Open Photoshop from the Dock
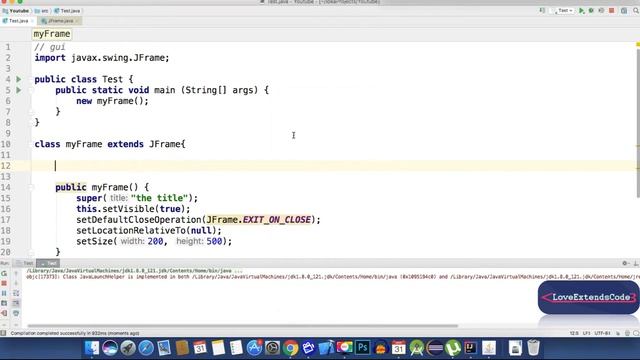The width and height of the screenshot is (640, 360). click(x=362, y=348)
